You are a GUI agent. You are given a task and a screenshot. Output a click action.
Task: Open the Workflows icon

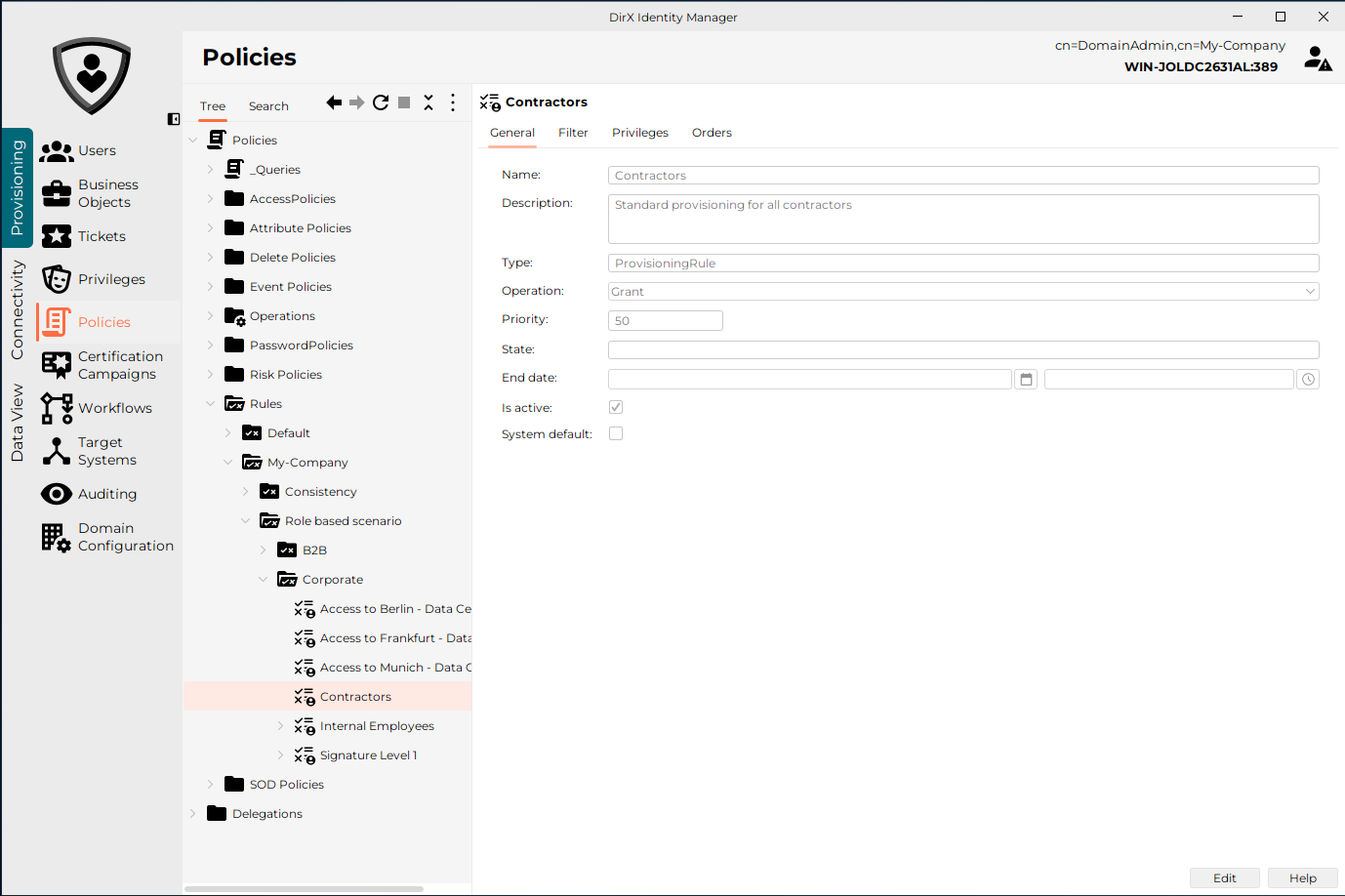point(57,408)
